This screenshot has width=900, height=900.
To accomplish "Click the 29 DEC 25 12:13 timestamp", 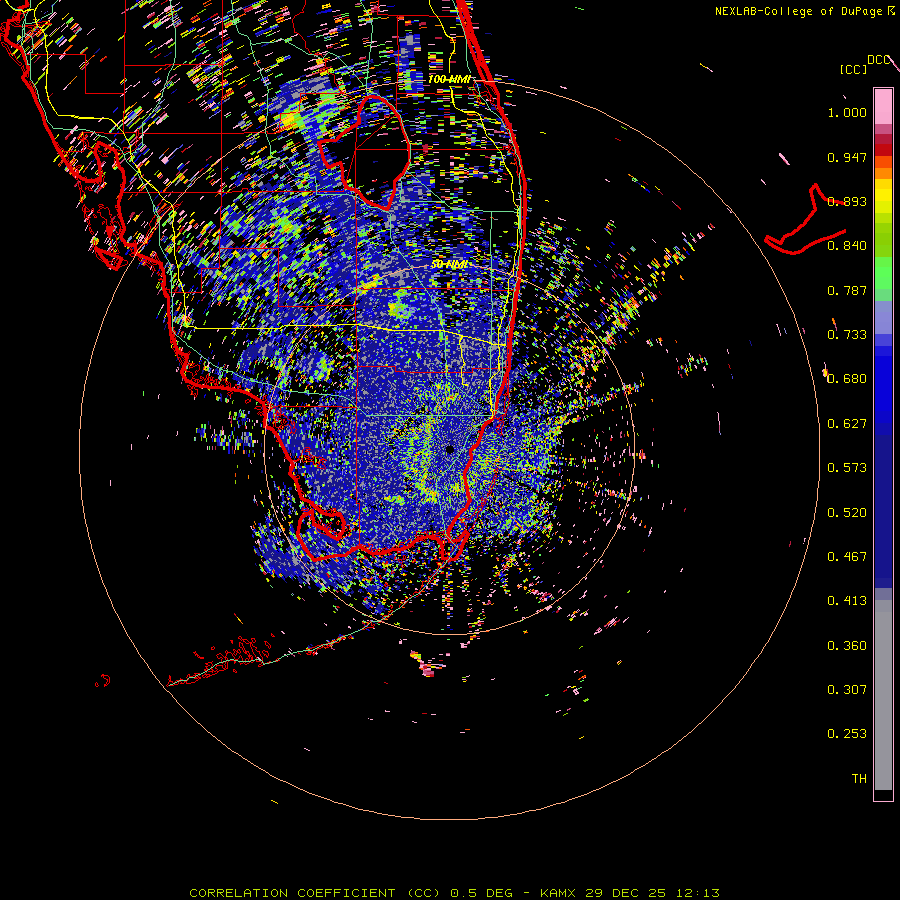I will click(x=653, y=893).
